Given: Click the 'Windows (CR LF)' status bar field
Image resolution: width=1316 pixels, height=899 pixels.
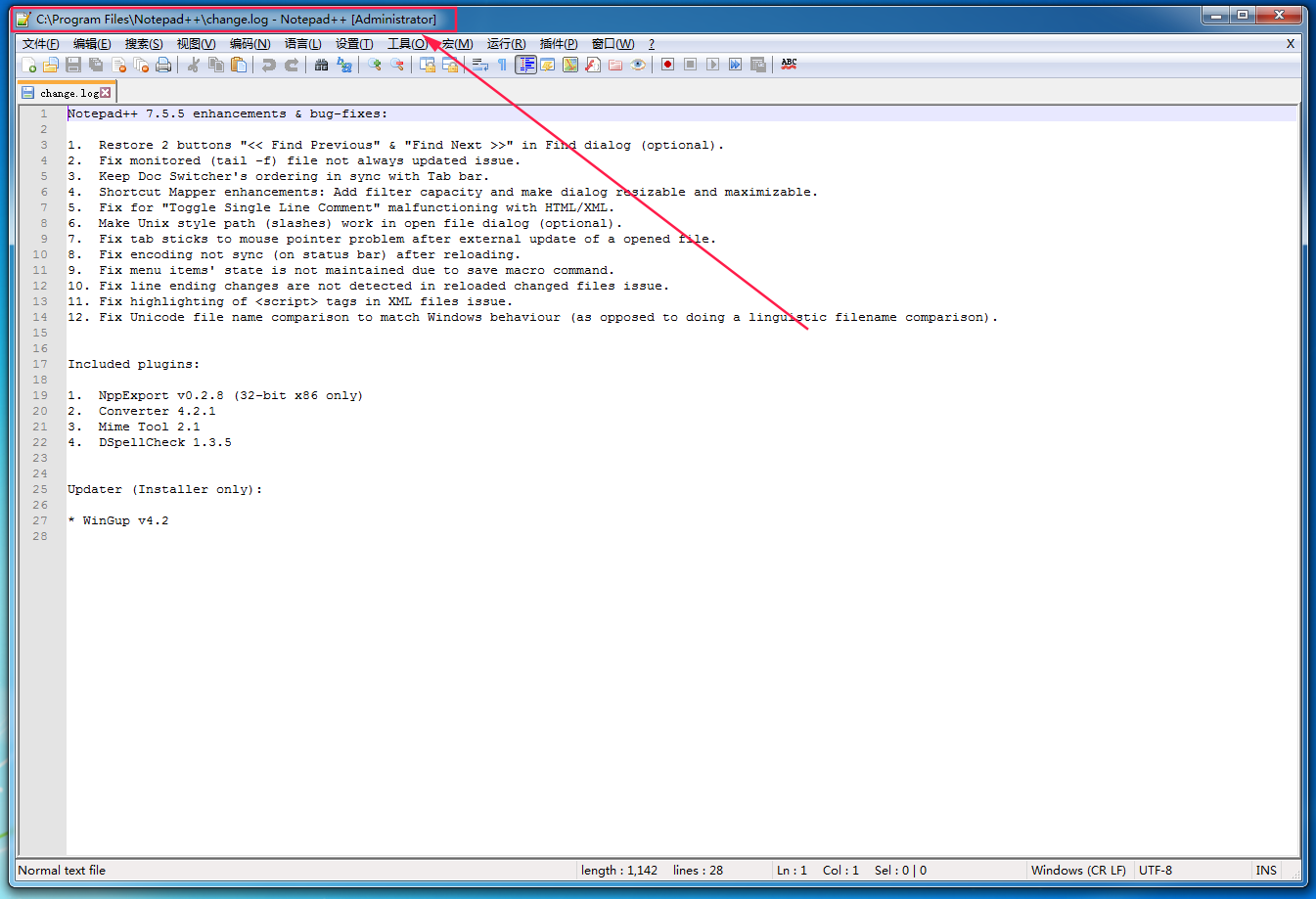Looking at the screenshot, I should click(1078, 870).
